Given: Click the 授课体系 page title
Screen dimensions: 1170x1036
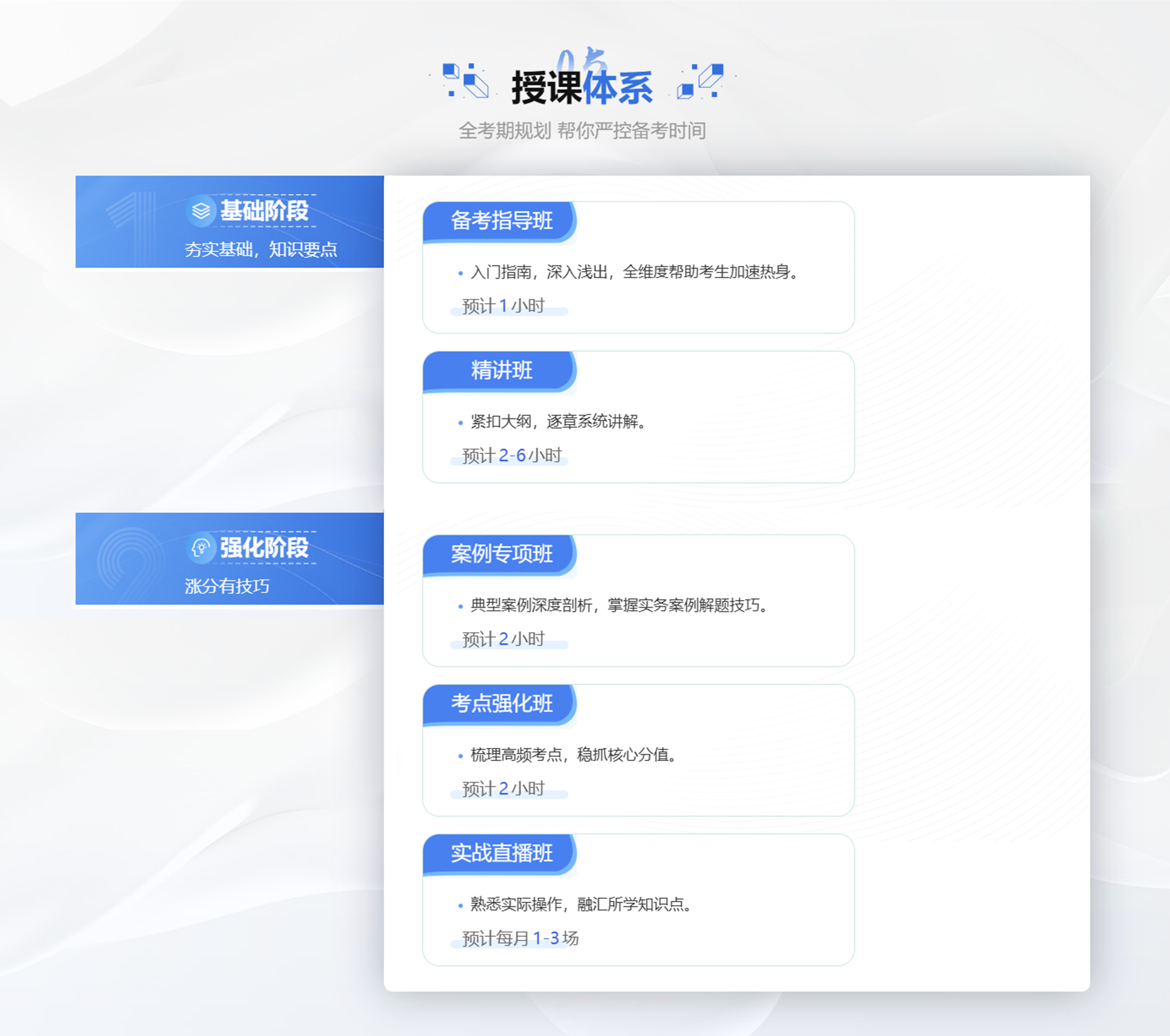Looking at the screenshot, I should (582, 87).
